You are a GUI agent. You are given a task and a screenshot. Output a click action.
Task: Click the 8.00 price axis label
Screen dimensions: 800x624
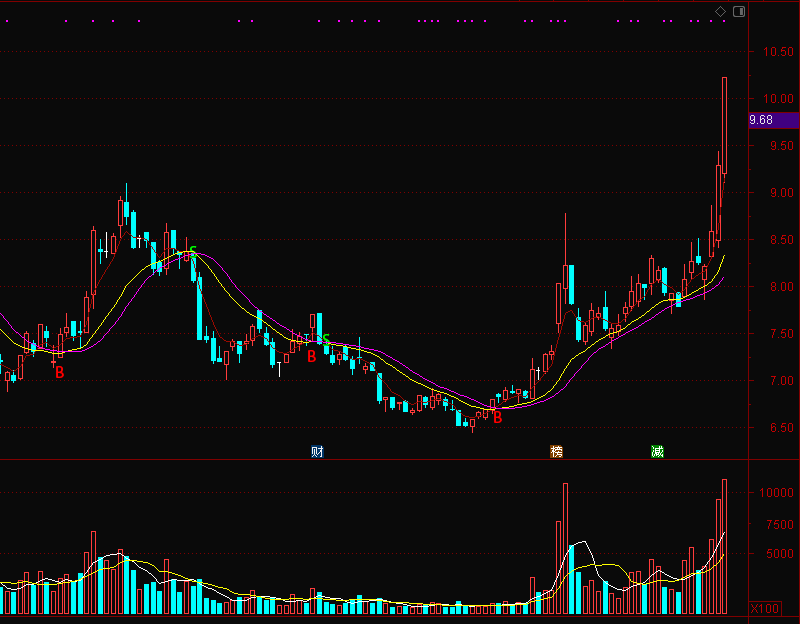tap(782, 286)
